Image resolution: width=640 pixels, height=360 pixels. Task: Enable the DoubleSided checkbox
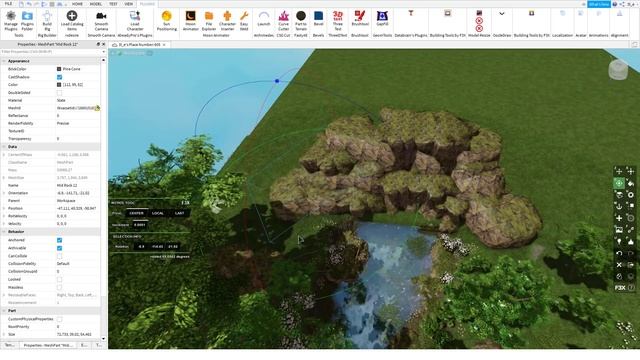pyautogui.click(x=60, y=93)
